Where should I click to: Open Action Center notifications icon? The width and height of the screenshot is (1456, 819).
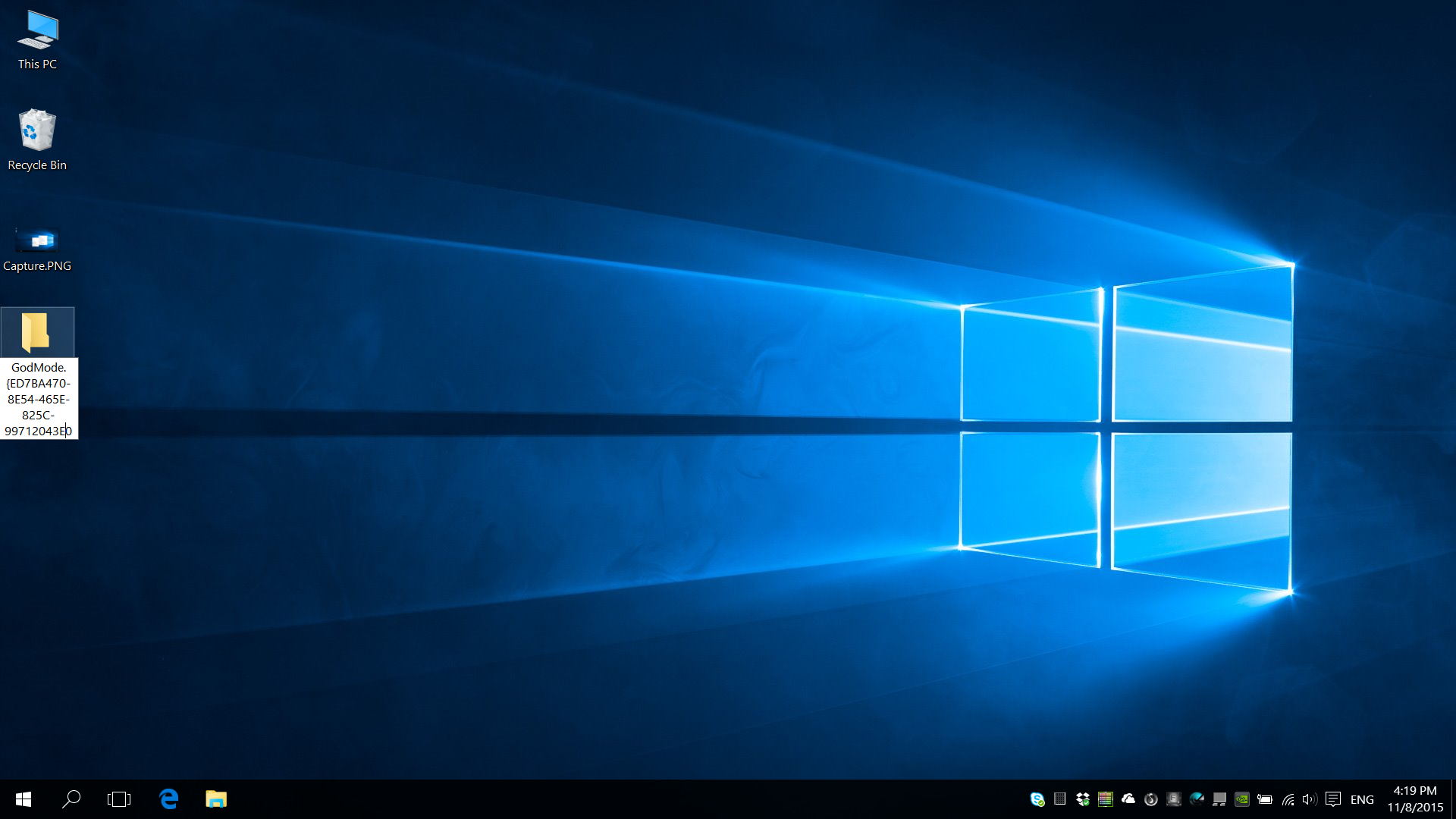point(1333,799)
